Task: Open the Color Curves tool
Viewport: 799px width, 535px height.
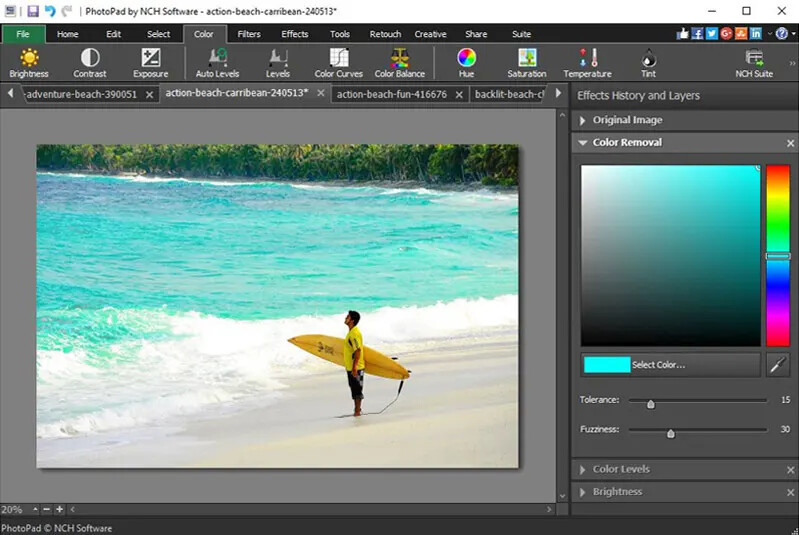Action: (338, 59)
